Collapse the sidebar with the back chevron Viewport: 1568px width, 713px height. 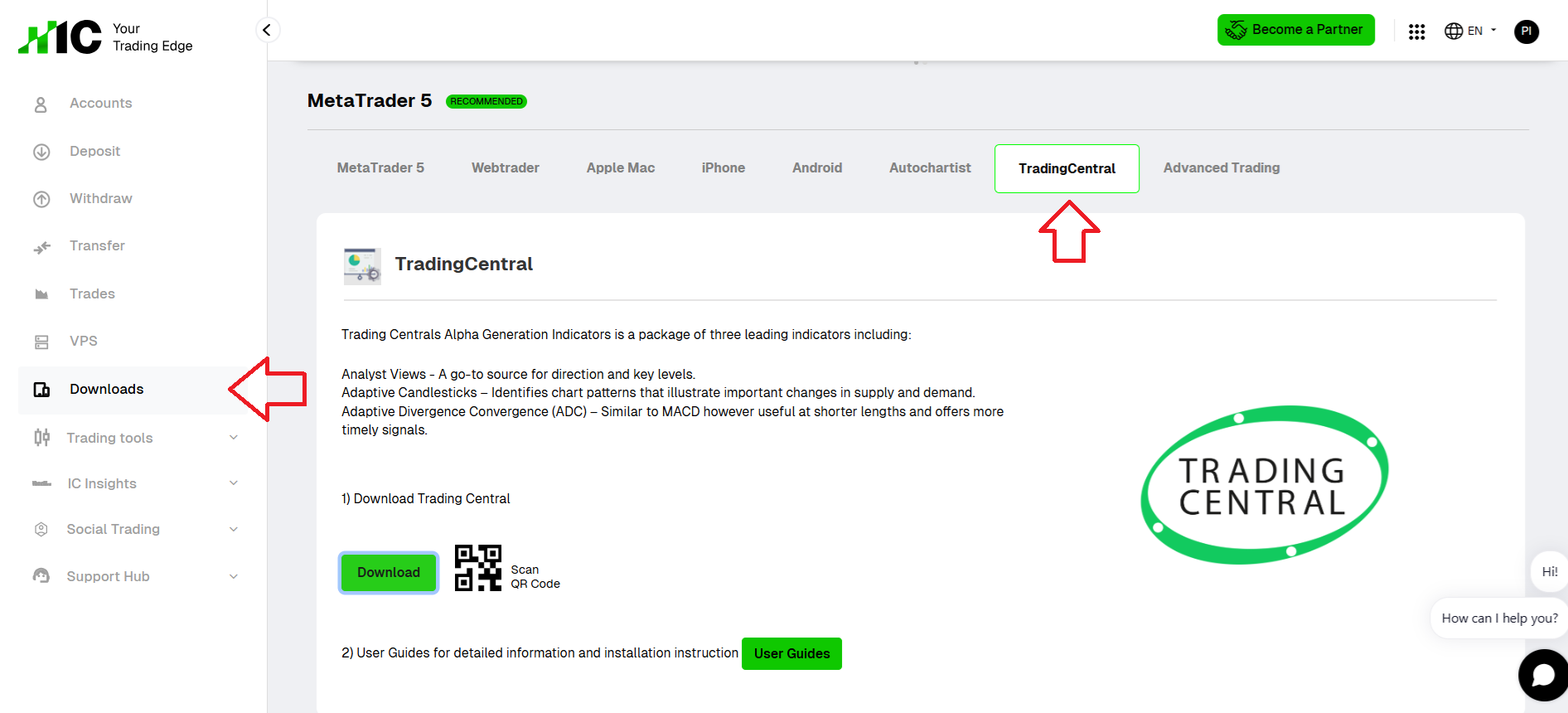coord(267,31)
